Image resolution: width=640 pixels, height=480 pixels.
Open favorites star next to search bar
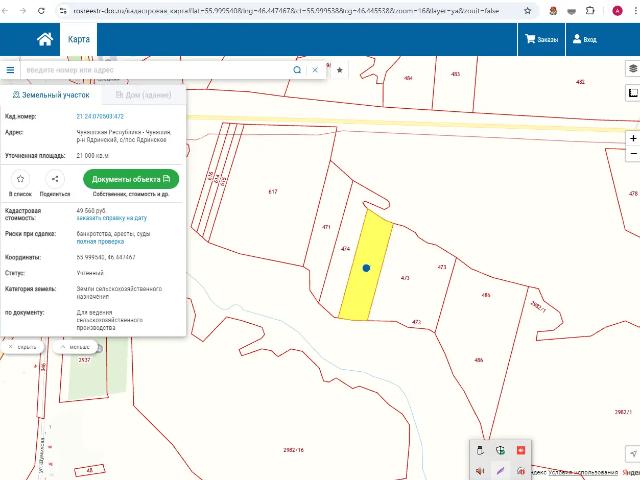[340, 70]
